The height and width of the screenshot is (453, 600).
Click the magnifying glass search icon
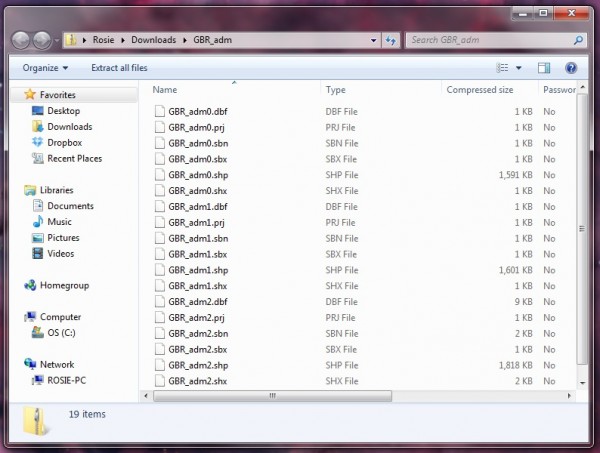tap(578, 40)
